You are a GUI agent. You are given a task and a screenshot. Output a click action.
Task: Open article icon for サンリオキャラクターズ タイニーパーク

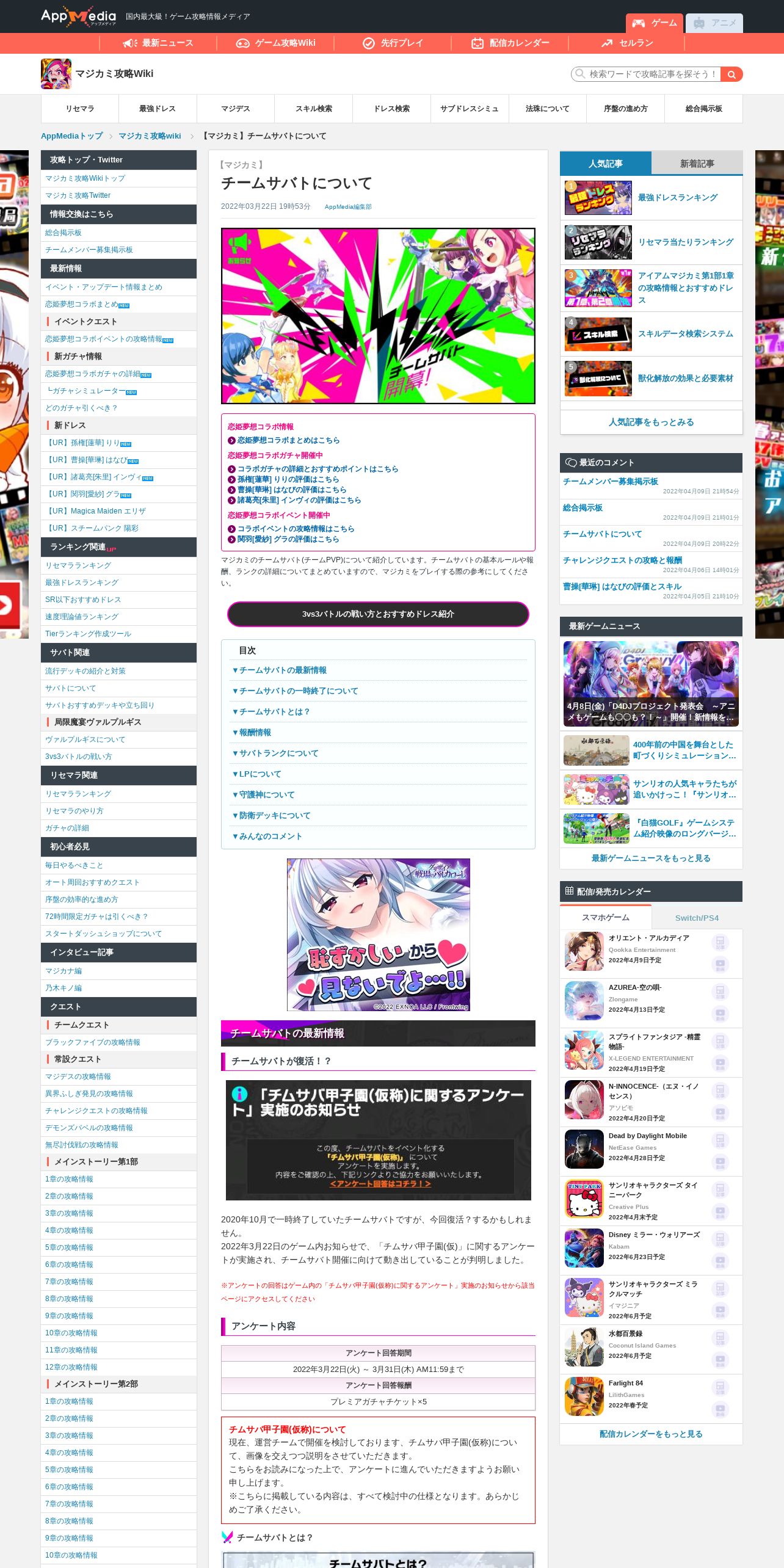(720, 1190)
